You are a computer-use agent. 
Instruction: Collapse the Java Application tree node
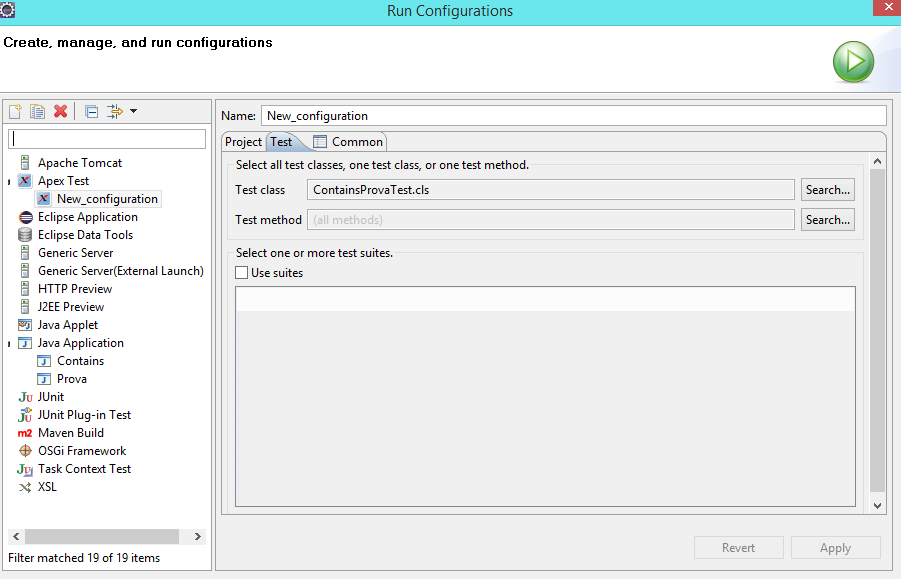[10, 344]
